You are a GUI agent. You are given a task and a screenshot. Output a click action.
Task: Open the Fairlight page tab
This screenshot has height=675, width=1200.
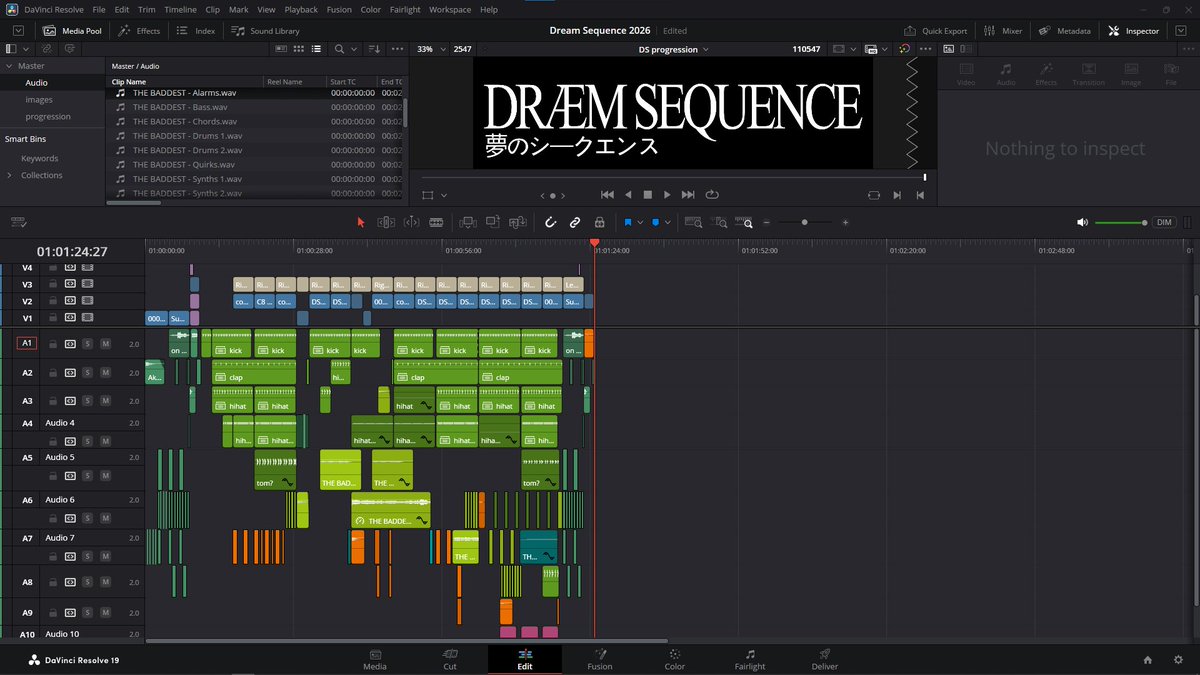pyautogui.click(x=750, y=660)
